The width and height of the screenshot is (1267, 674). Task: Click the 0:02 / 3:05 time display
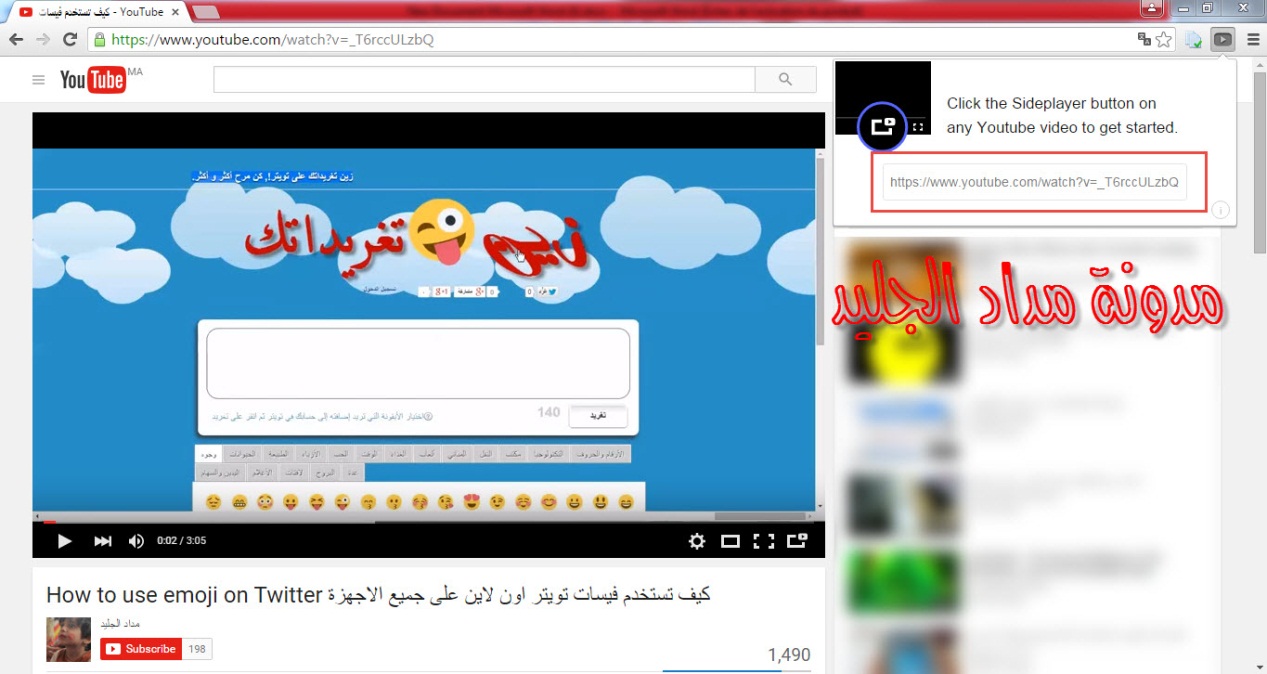182,541
